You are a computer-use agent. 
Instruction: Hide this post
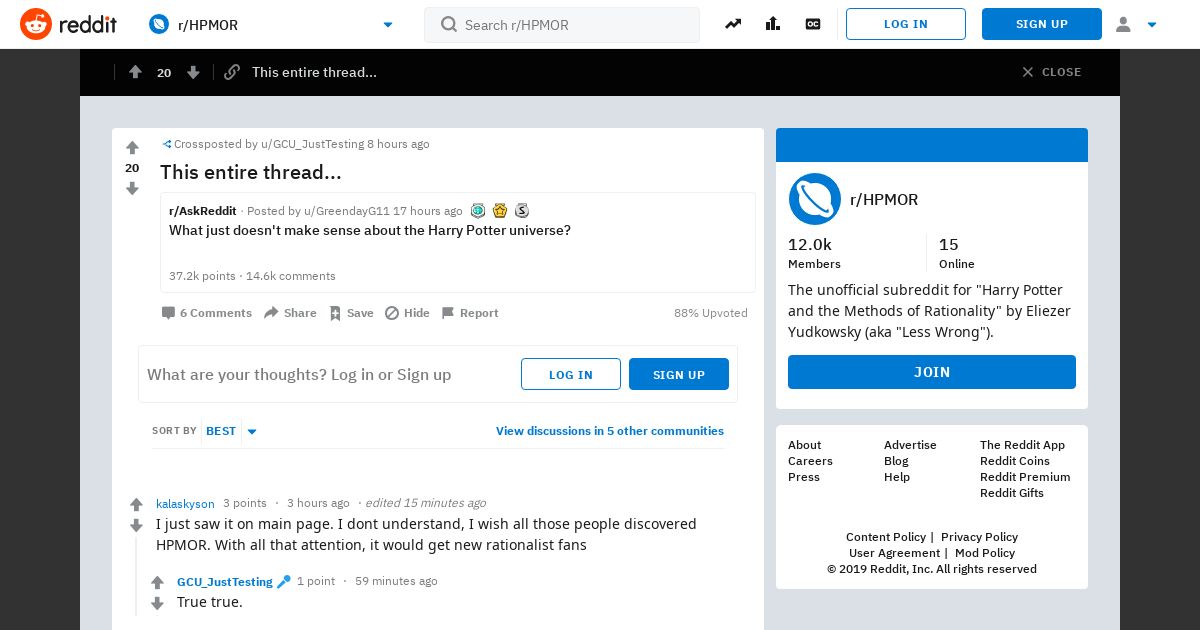tap(407, 313)
